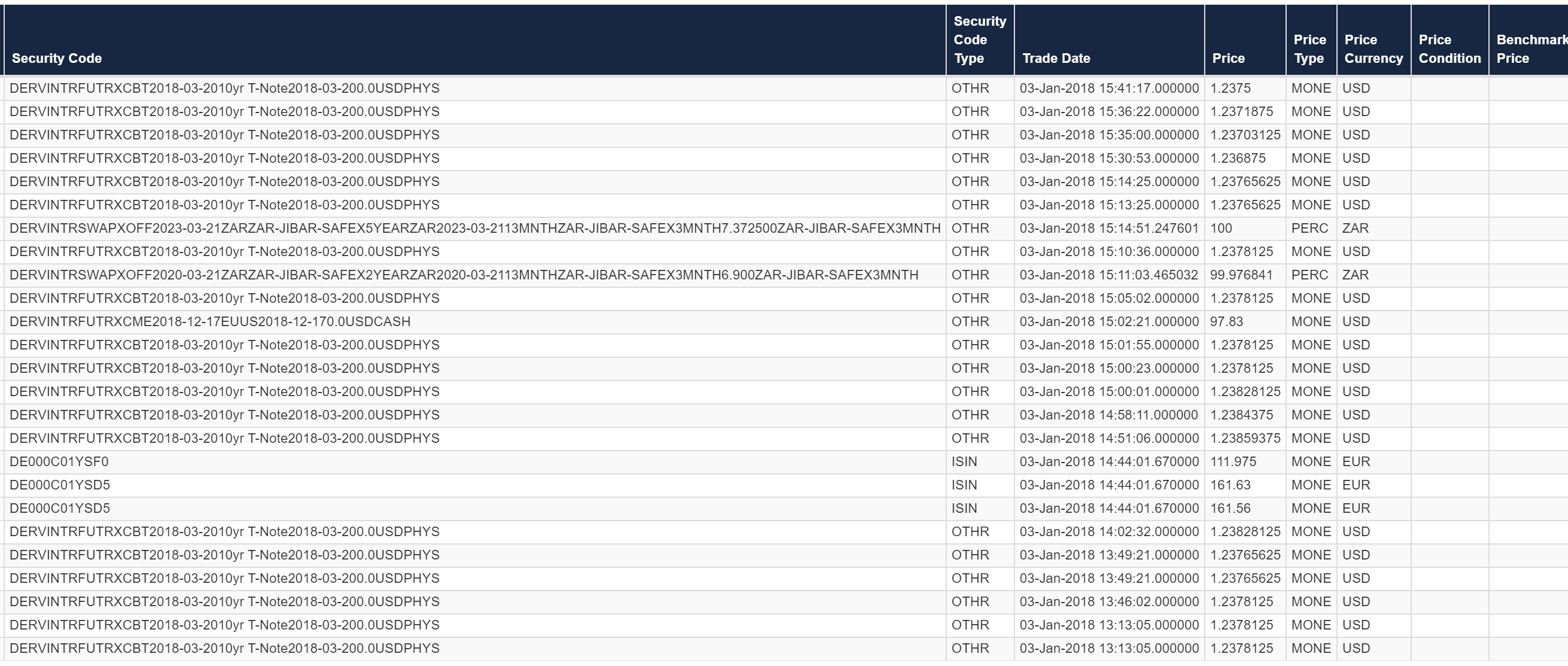Click PERC price type in the 99.976841 row
The image size is (1568, 666).
point(1309,275)
